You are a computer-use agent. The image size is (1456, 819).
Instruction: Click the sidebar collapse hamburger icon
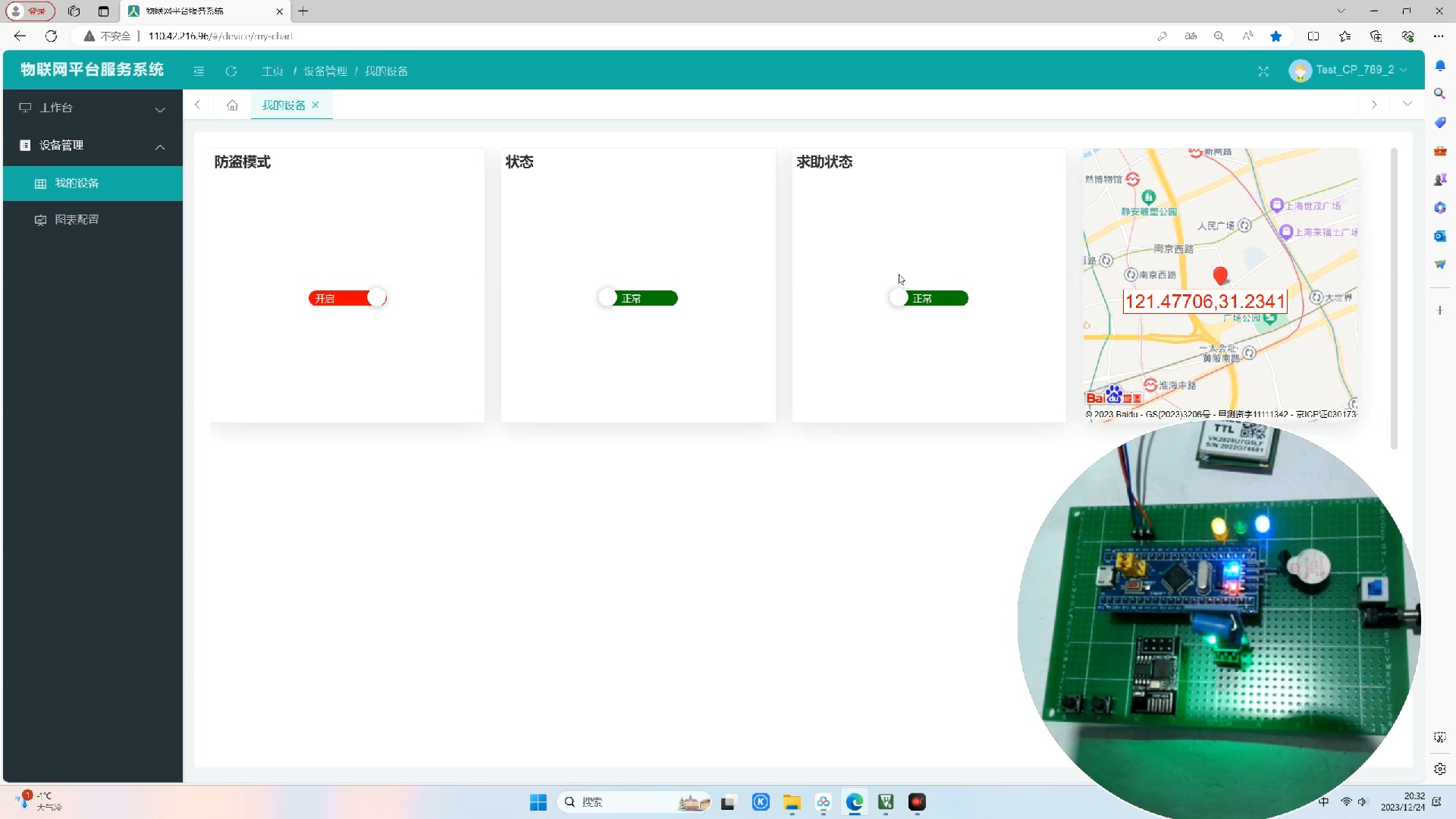(x=199, y=71)
